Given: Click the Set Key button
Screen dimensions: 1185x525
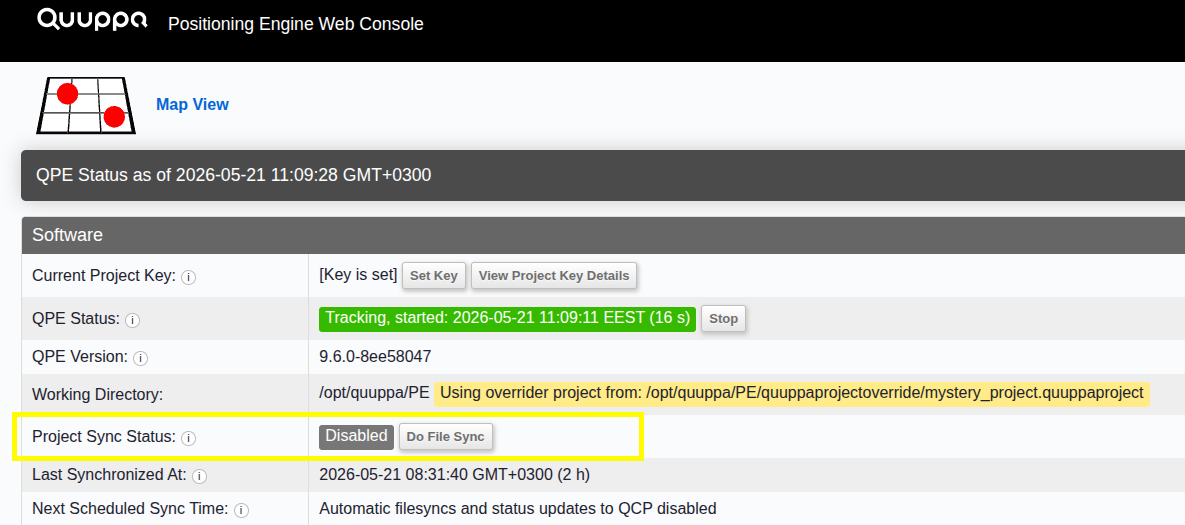Looking at the screenshot, I should (x=434, y=276).
